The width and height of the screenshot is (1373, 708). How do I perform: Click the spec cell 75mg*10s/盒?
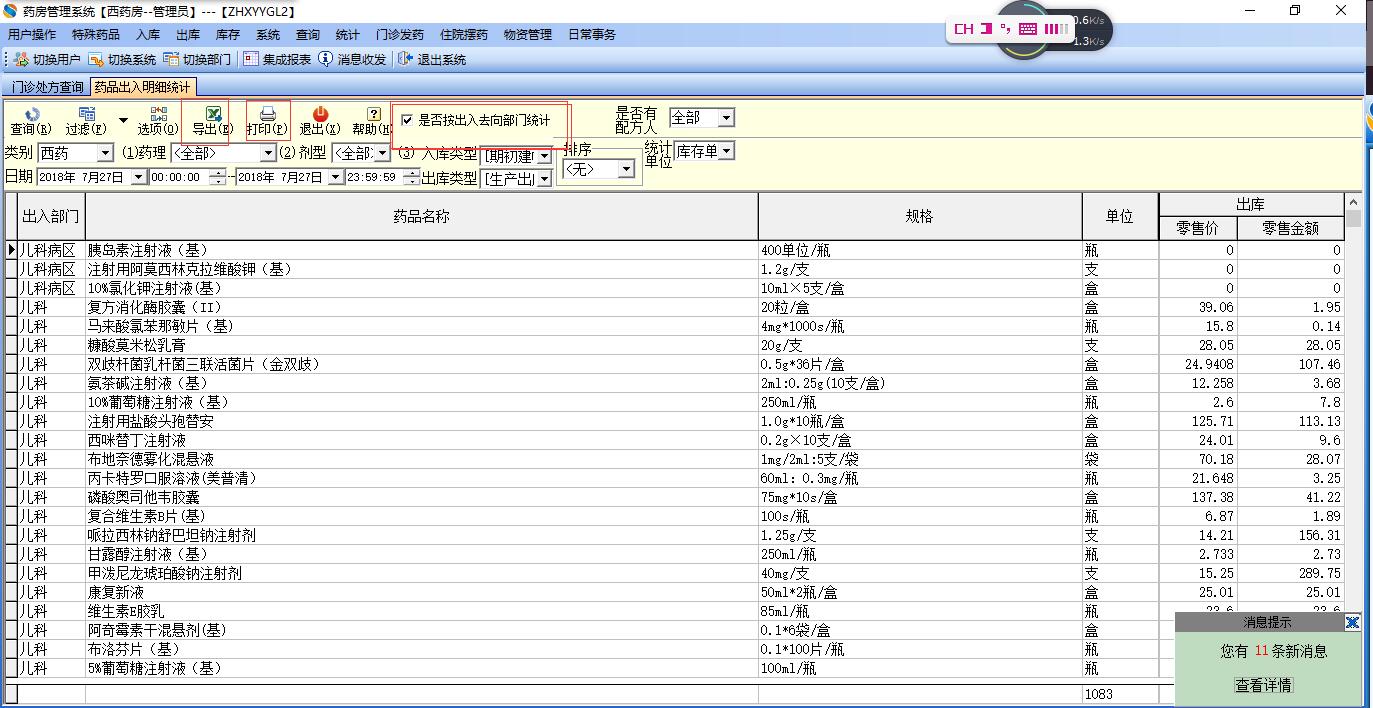920,497
